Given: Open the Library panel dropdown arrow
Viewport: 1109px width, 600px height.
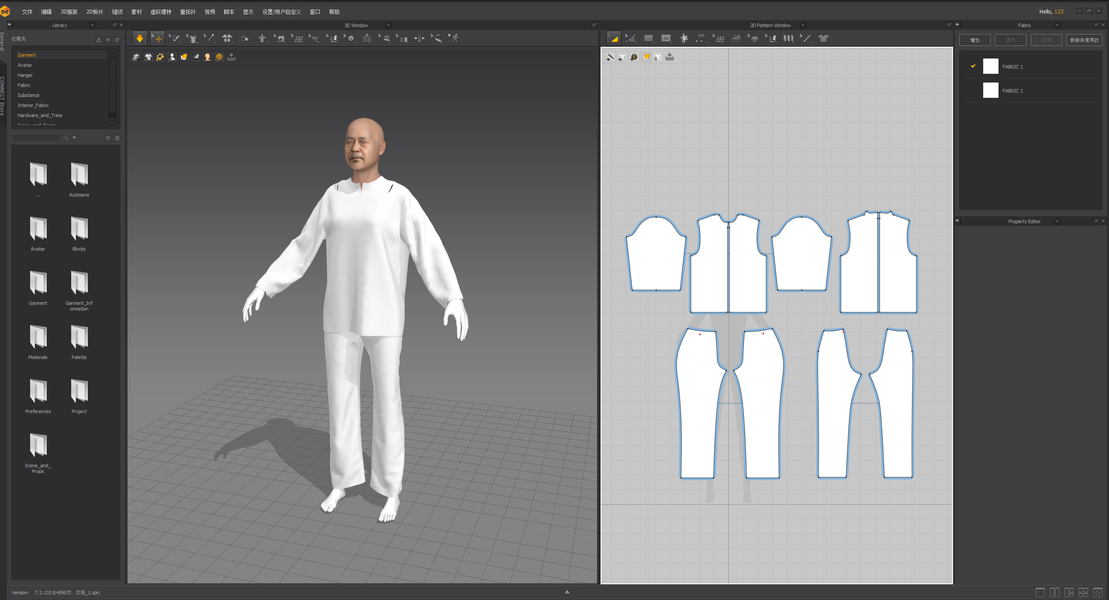Looking at the screenshot, I should pos(92,25).
